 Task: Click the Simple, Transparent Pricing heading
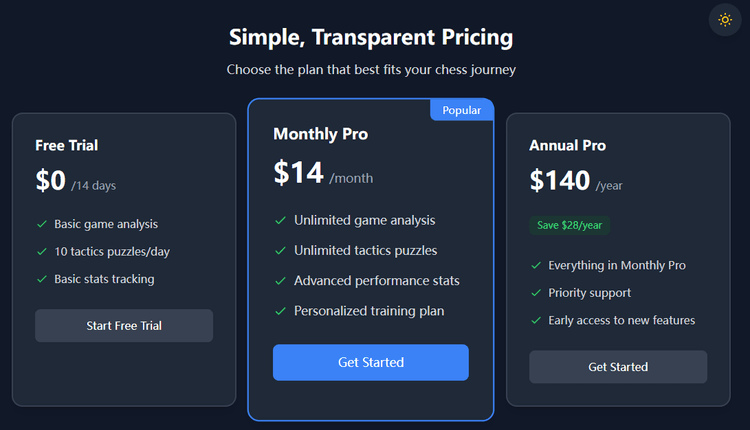tap(371, 38)
